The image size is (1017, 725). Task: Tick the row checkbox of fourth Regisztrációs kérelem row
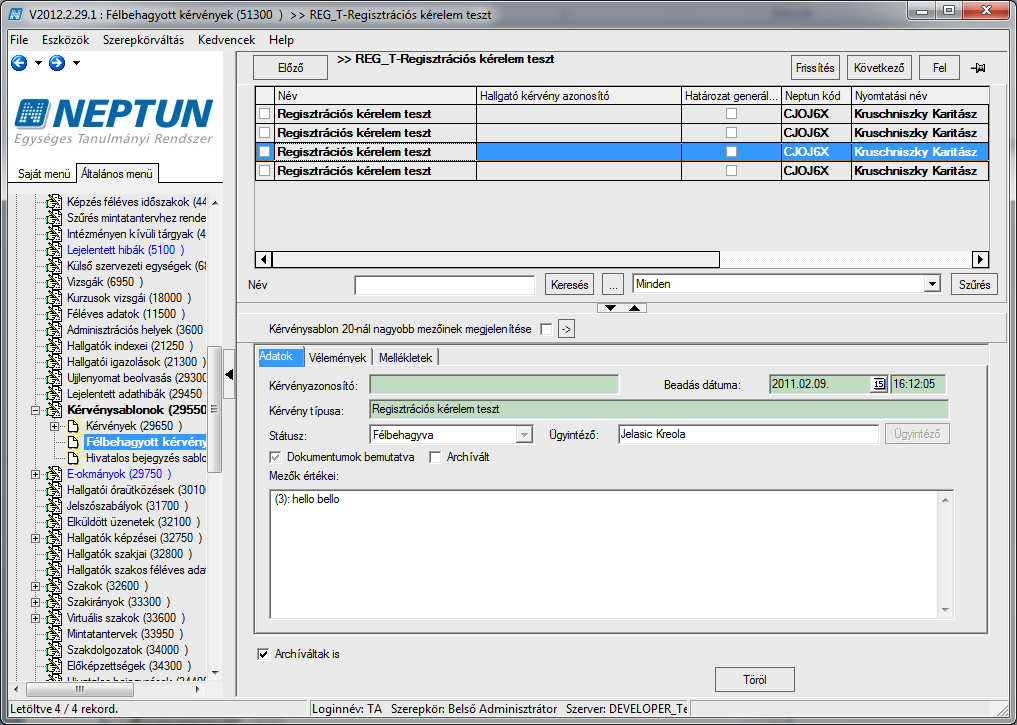[x=265, y=171]
